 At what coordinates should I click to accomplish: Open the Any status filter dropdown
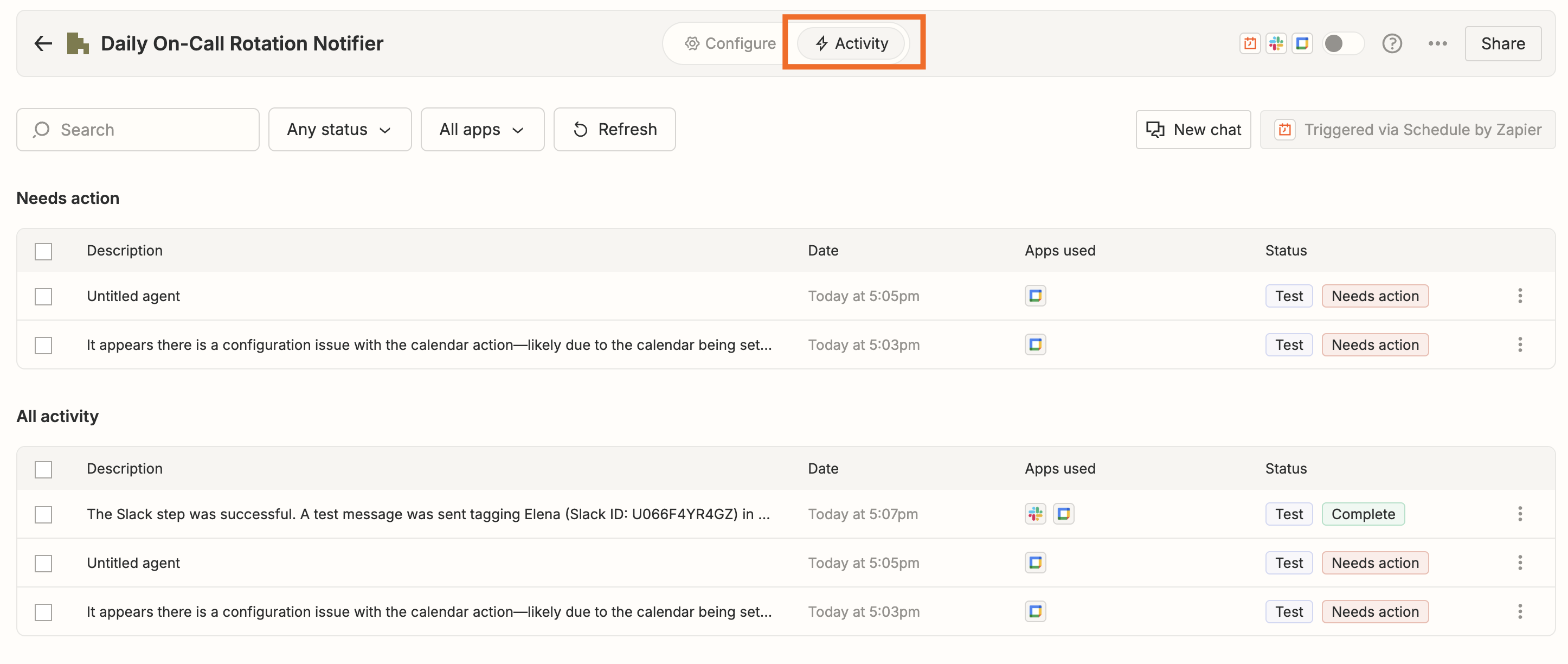pos(339,129)
